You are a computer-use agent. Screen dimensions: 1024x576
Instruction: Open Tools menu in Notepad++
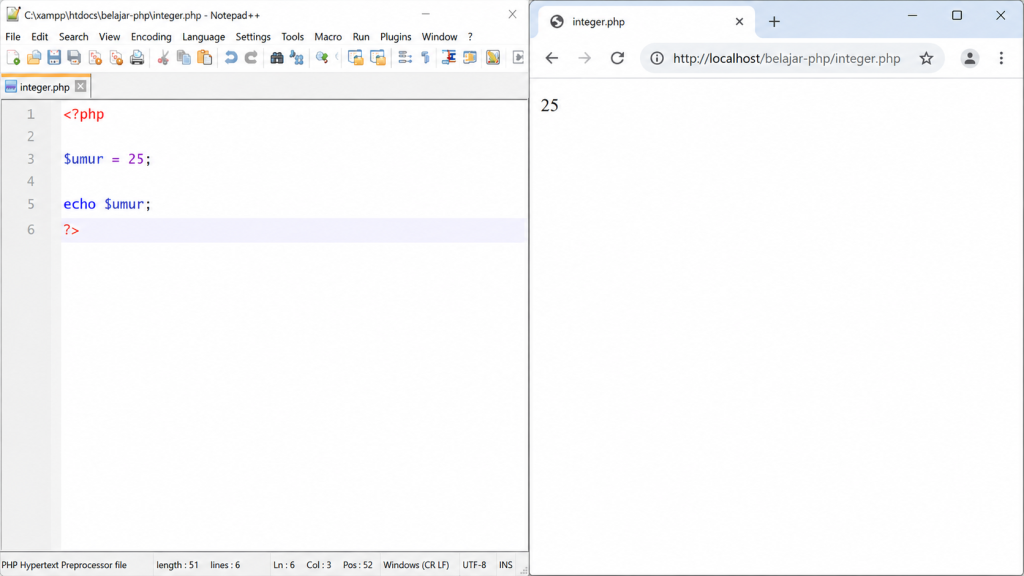click(293, 37)
